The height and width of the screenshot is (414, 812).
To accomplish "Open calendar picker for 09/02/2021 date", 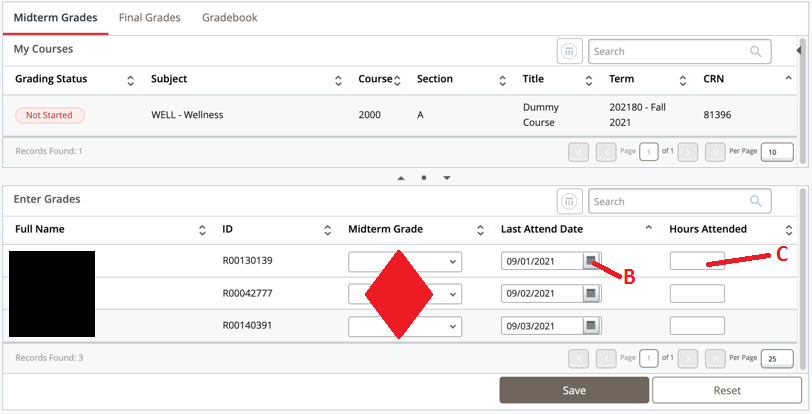I will 591,294.
